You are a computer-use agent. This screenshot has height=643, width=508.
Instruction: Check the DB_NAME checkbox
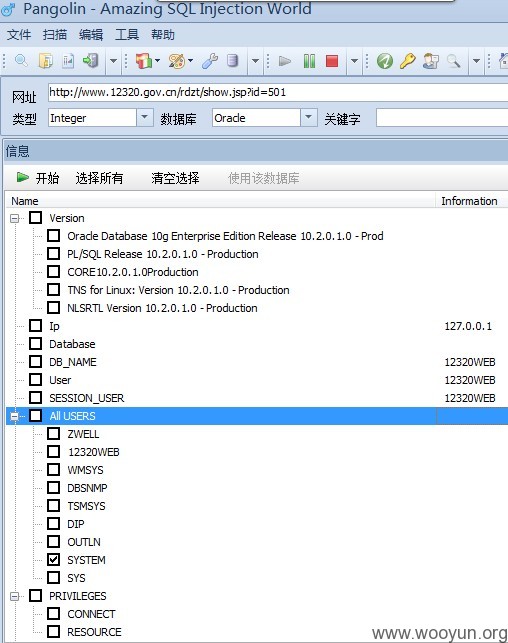pos(36,362)
